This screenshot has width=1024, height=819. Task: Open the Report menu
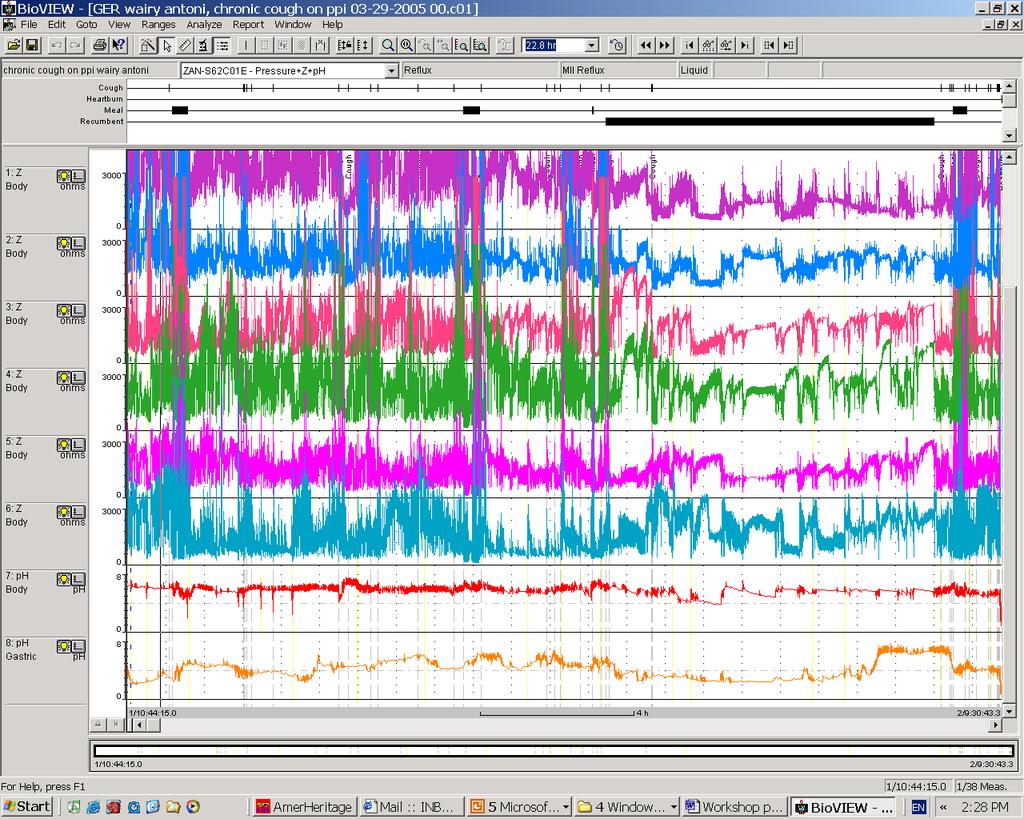coord(248,24)
